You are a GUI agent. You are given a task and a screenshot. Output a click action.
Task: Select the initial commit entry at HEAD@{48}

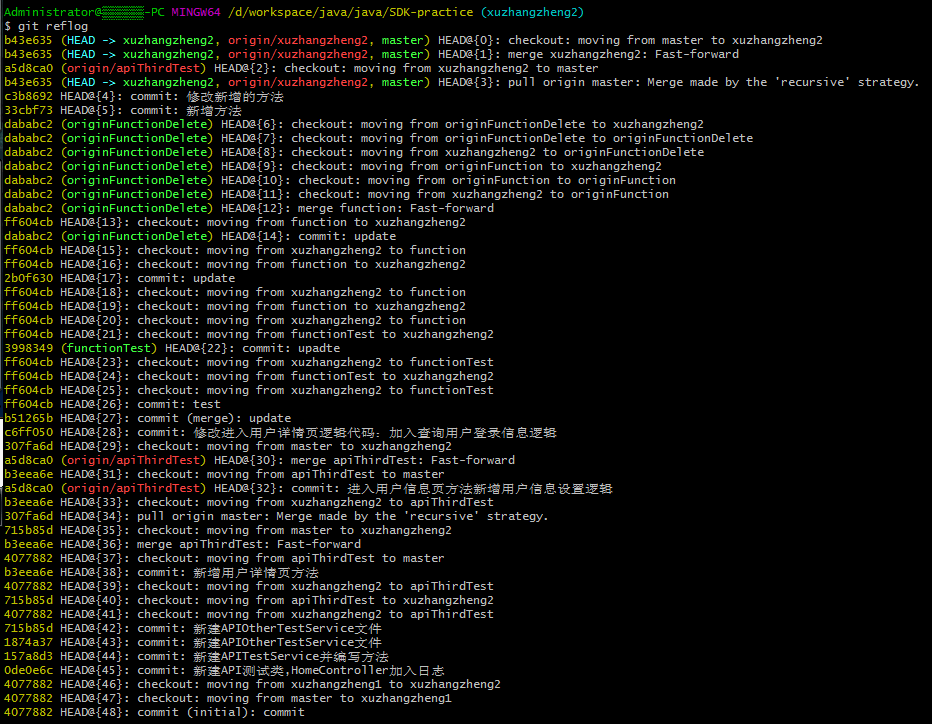coord(220,712)
